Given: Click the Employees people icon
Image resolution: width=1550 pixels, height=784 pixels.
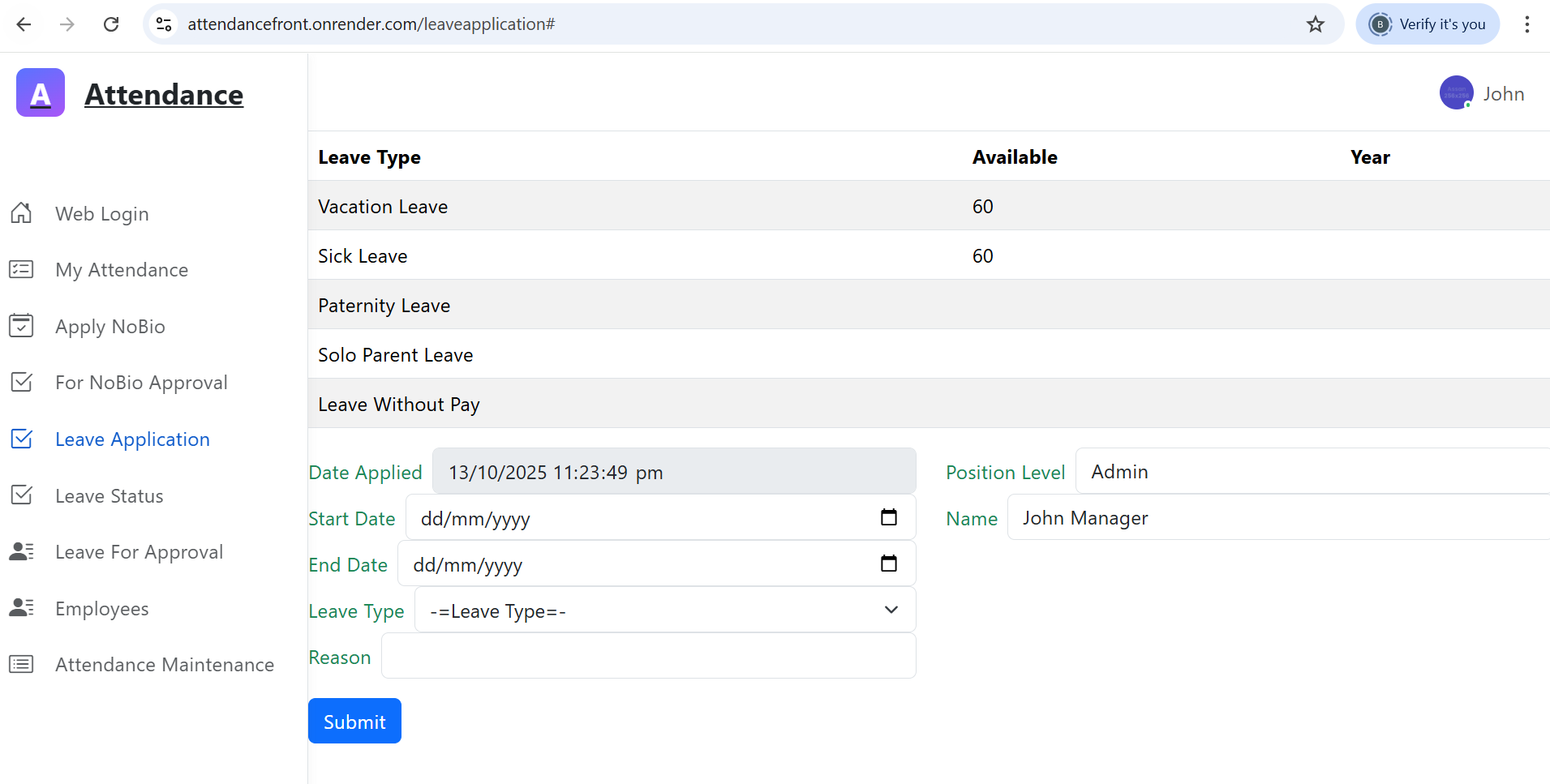Looking at the screenshot, I should pos(21,608).
